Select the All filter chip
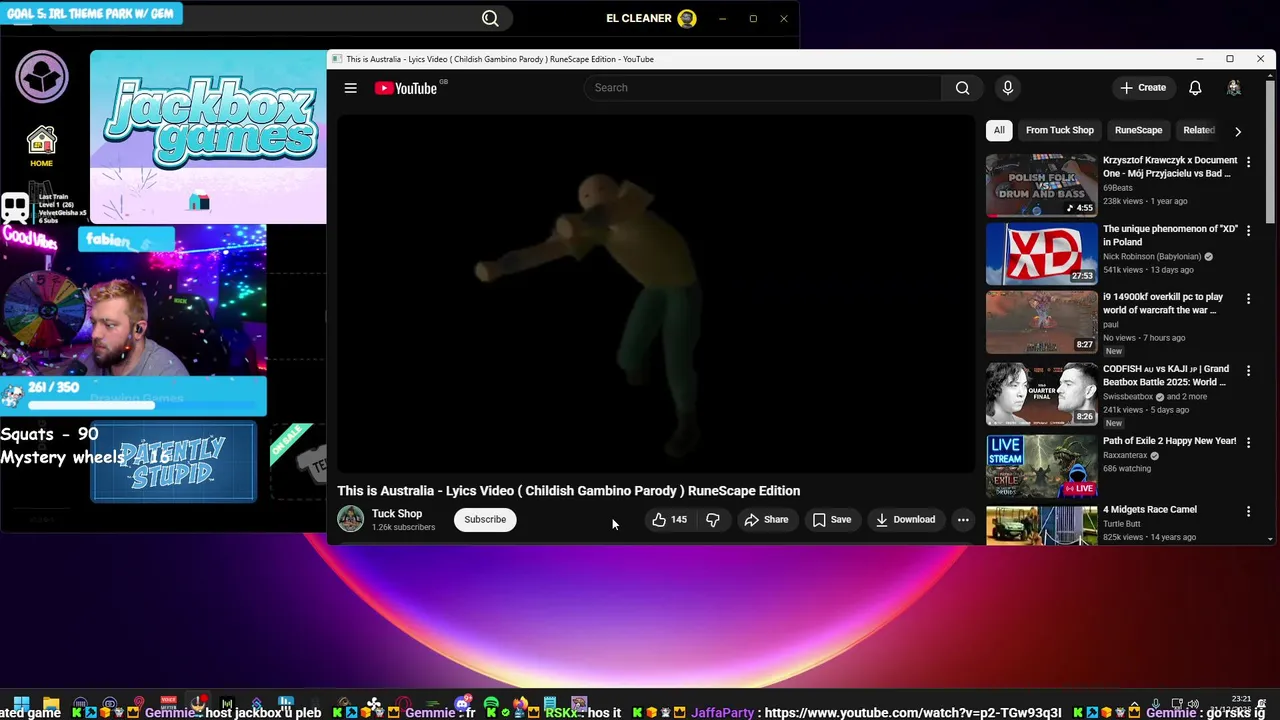The height and width of the screenshot is (720, 1280). click(x=999, y=130)
